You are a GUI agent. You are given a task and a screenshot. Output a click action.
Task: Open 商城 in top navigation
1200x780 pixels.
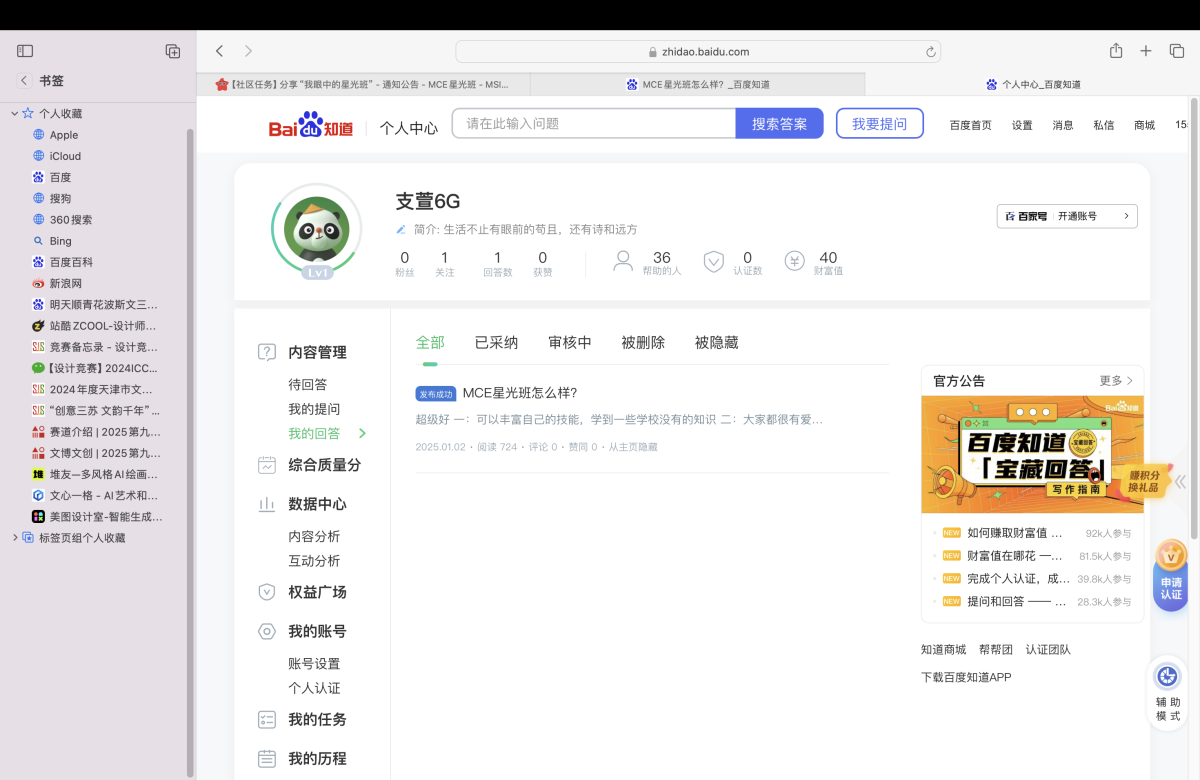(x=1145, y=125)
